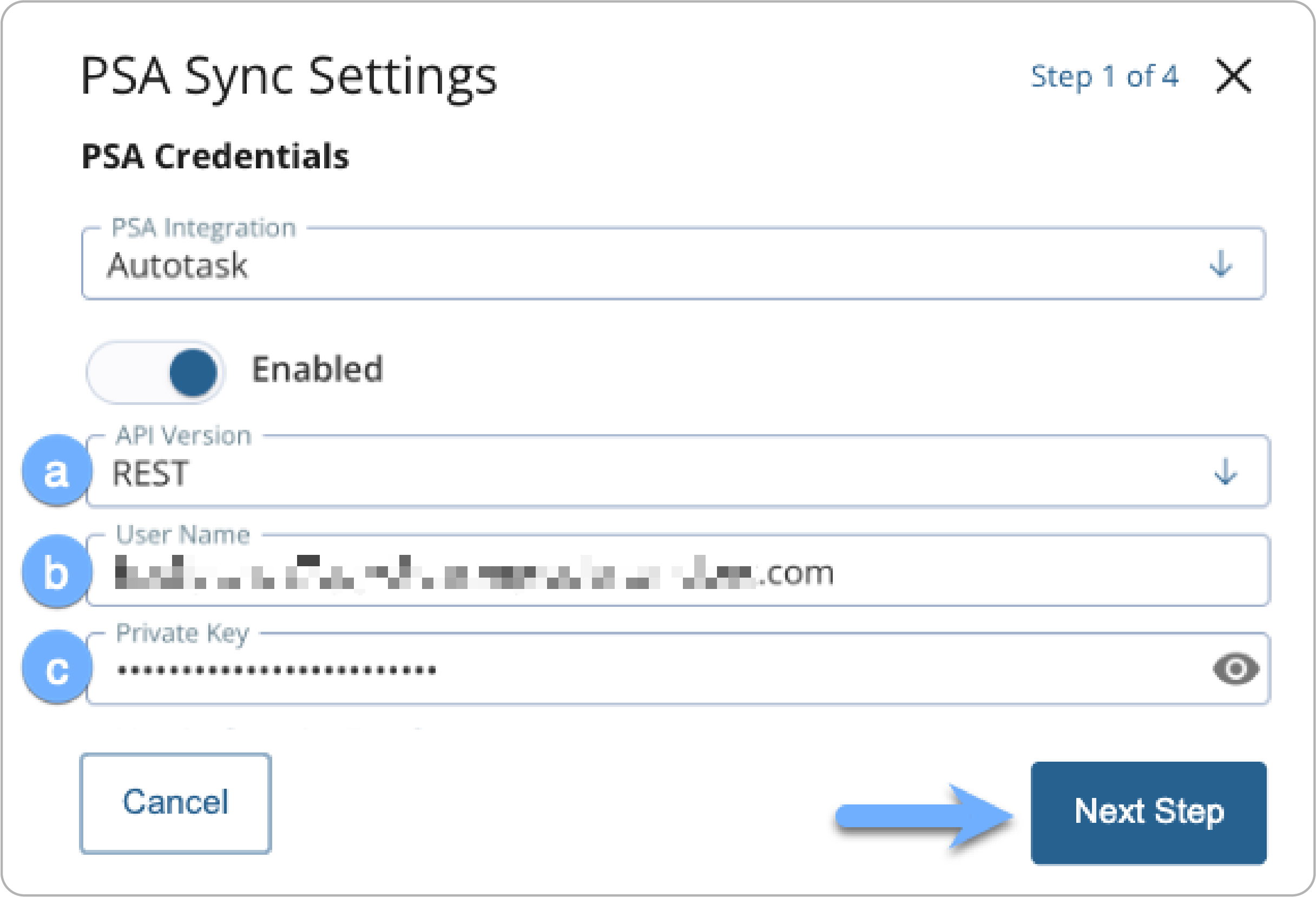Close the PSA Sync Settings dialog
This screenshot has height=897, width=1316.
pyautogui.click(x=1233, y=76)
